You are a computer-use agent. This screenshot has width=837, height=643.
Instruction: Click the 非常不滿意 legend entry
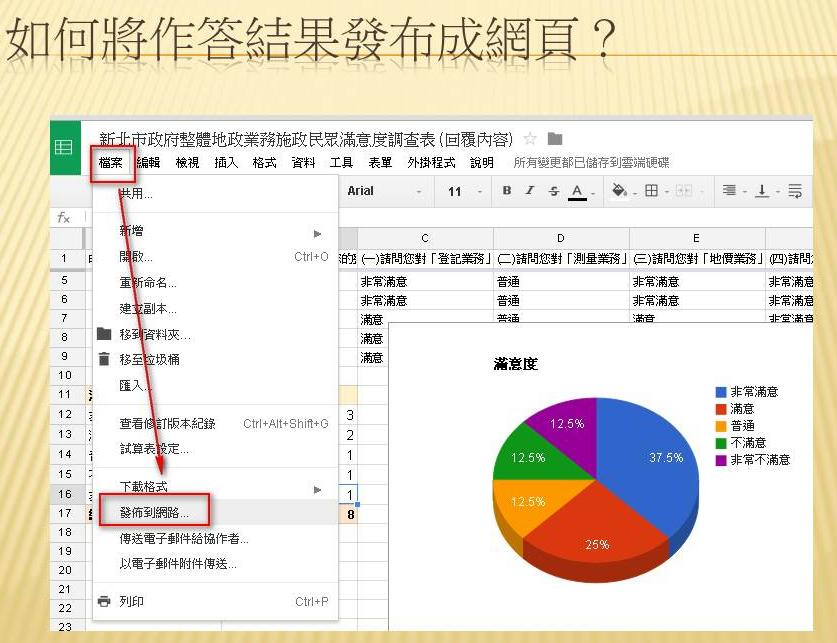[x=753, y=460]
